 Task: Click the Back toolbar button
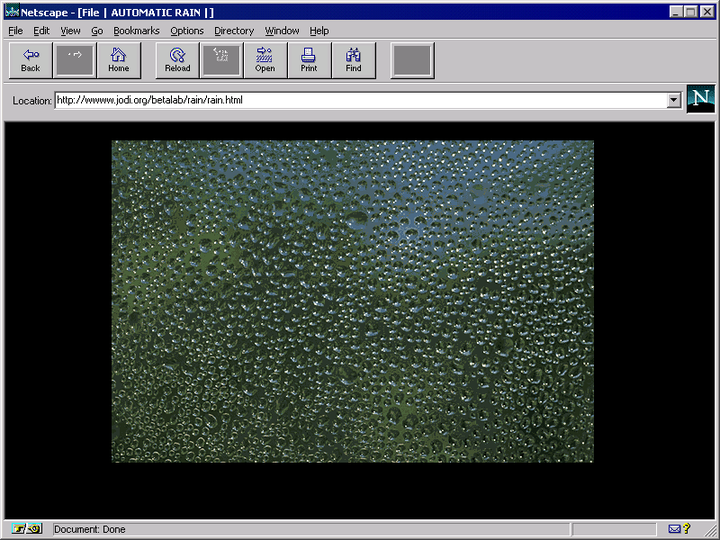pyautogui.click(x=30, y=61)
